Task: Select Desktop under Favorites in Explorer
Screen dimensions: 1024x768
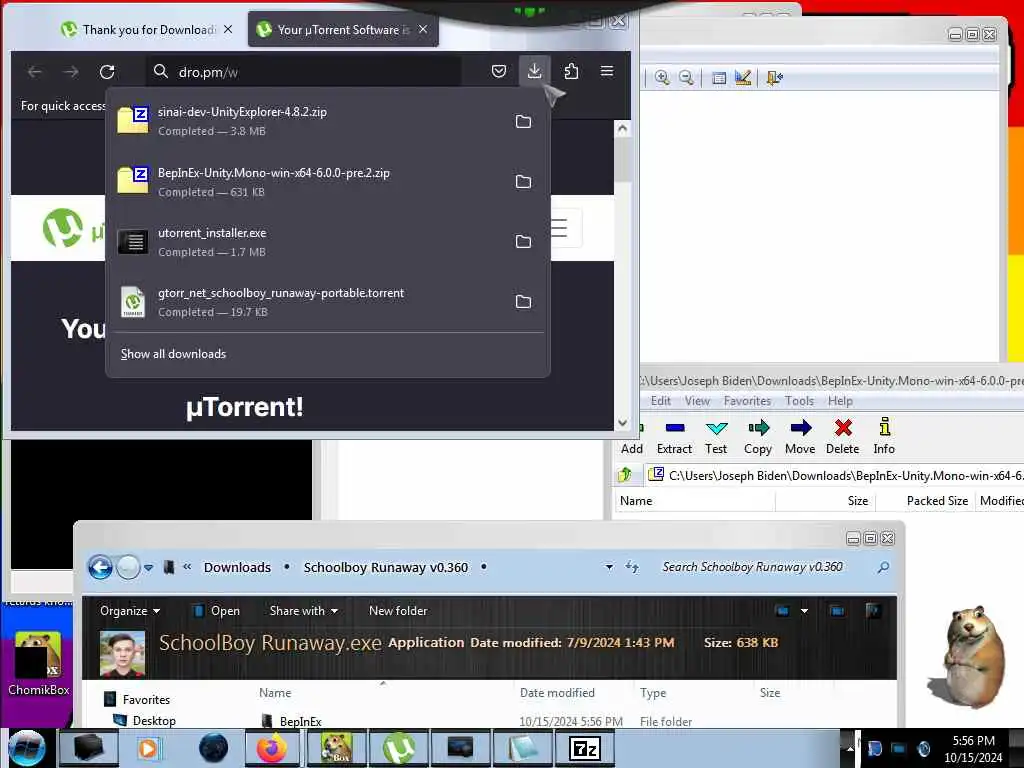Action: pyautogui.click(x=154, y=720)
